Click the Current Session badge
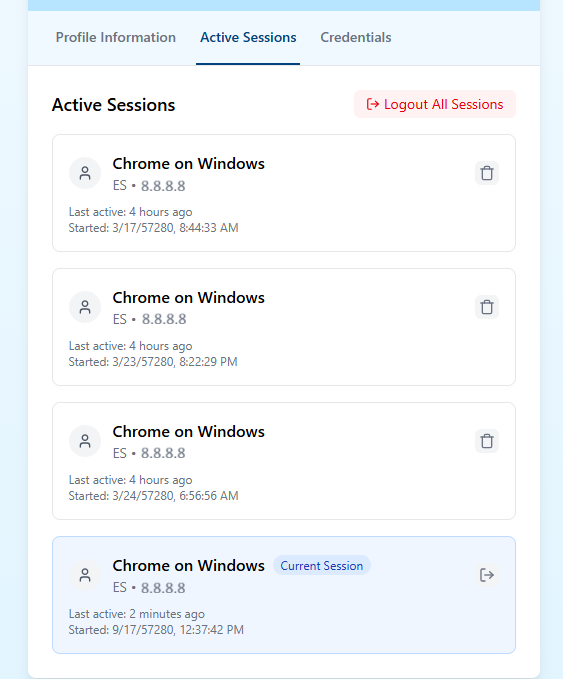Screen dimensions: 563x679 322,566
